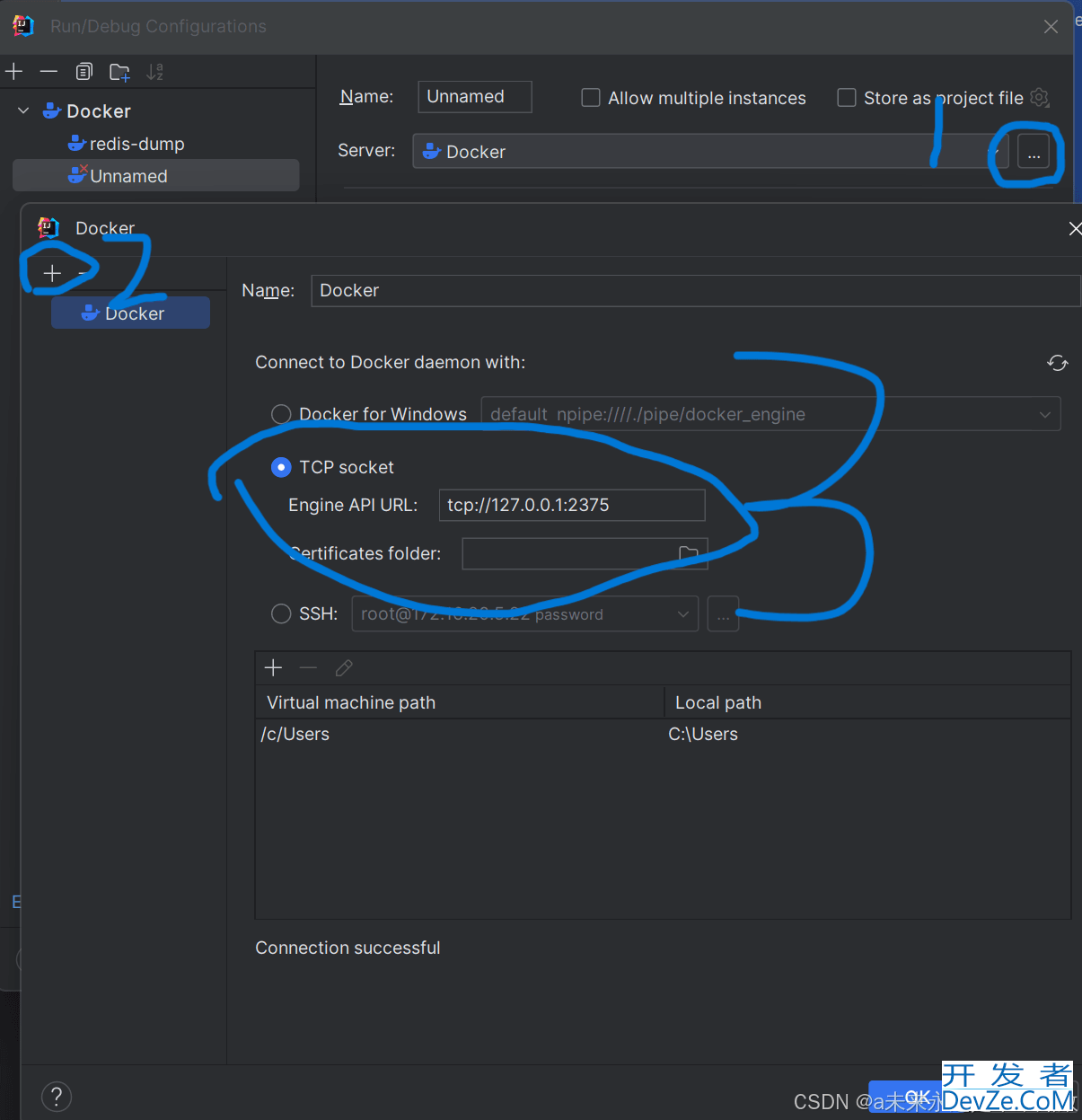Screen dimensions: 1082x1120
Task: Select the Docker entry in the Docker dialog list
Action: click(x=130, y=313)
